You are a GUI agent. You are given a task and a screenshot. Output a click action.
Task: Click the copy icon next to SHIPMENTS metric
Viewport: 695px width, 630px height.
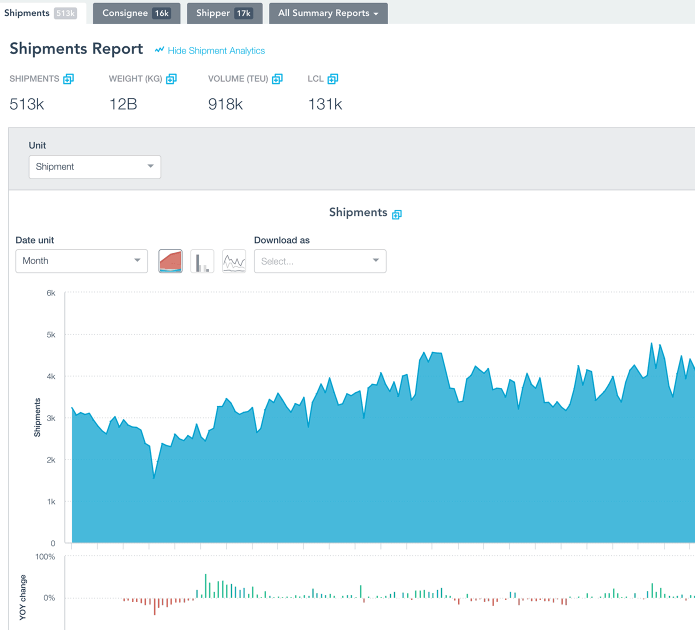point(69,79)
